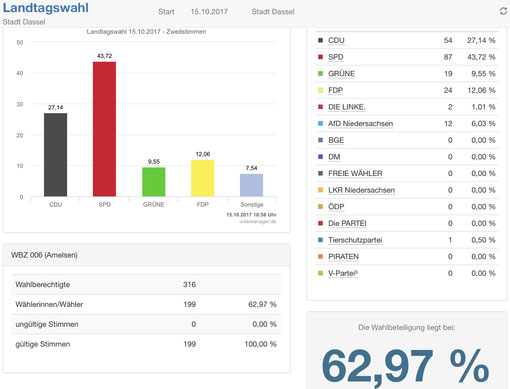Click the light blue Sonstige bar
Screen dimensions: 510x389
pos(251,185)
